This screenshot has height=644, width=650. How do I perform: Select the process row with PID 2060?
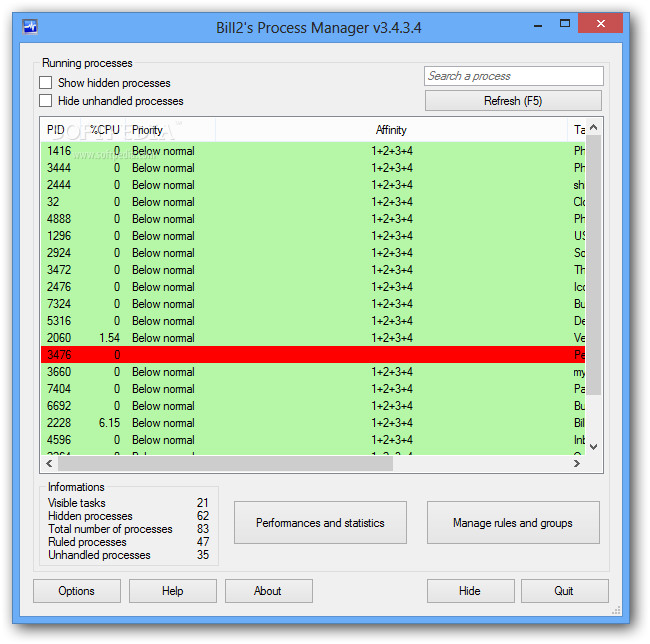click(x=313, y=338)
